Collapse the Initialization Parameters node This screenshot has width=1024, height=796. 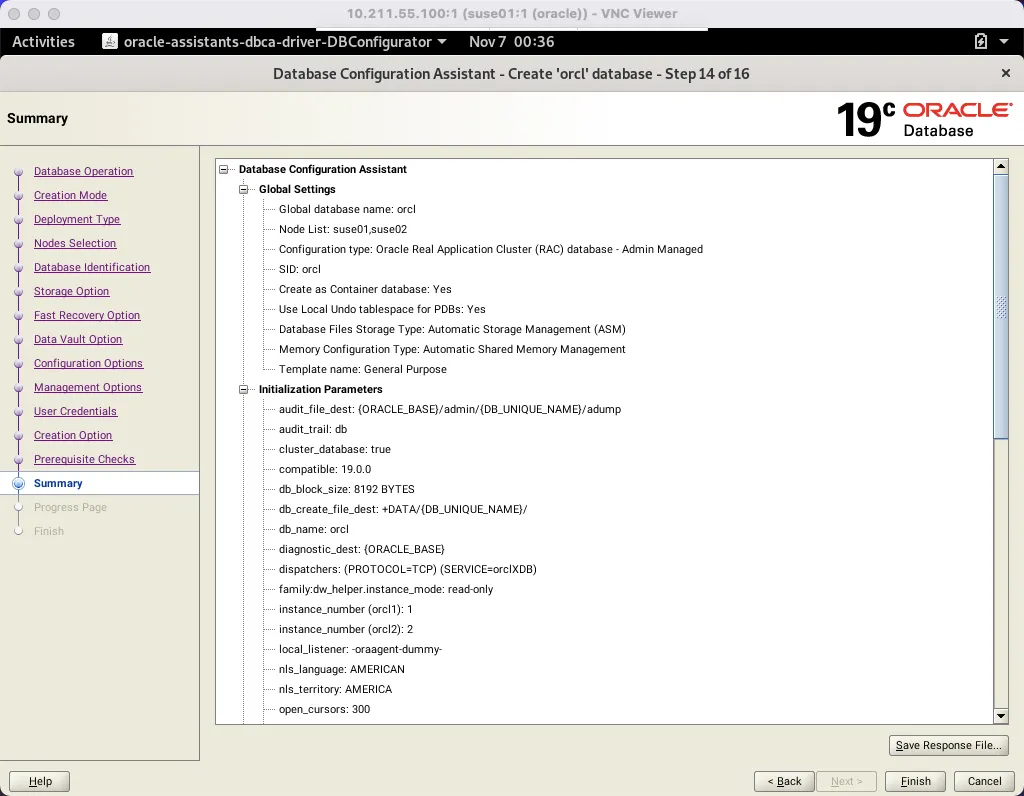(x=243, y=389)
